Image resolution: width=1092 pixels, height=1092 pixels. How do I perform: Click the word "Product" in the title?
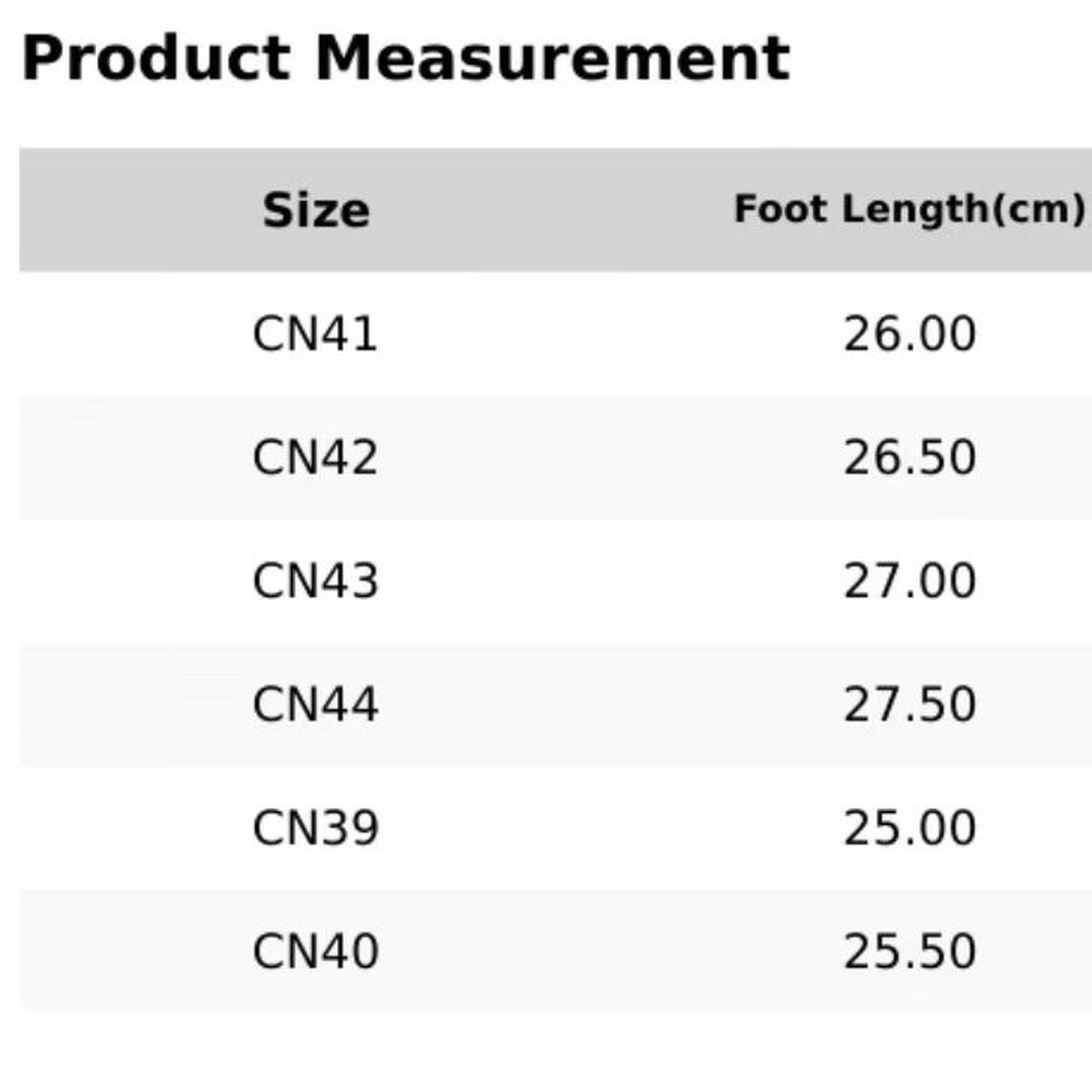coord(156,59)
